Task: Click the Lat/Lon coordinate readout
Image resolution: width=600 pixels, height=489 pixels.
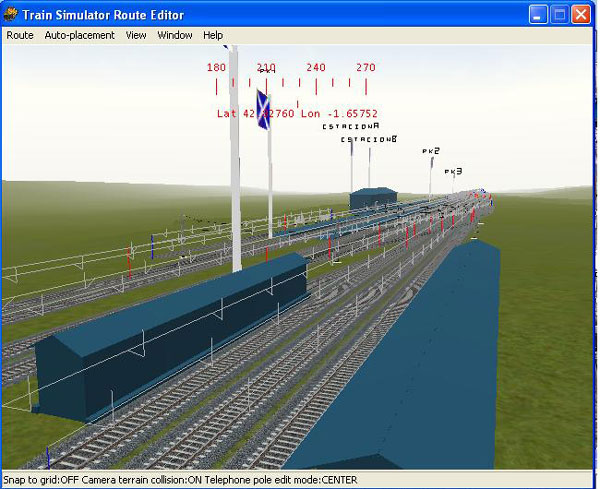Action: pyautogui.click(x=297, y=114)
